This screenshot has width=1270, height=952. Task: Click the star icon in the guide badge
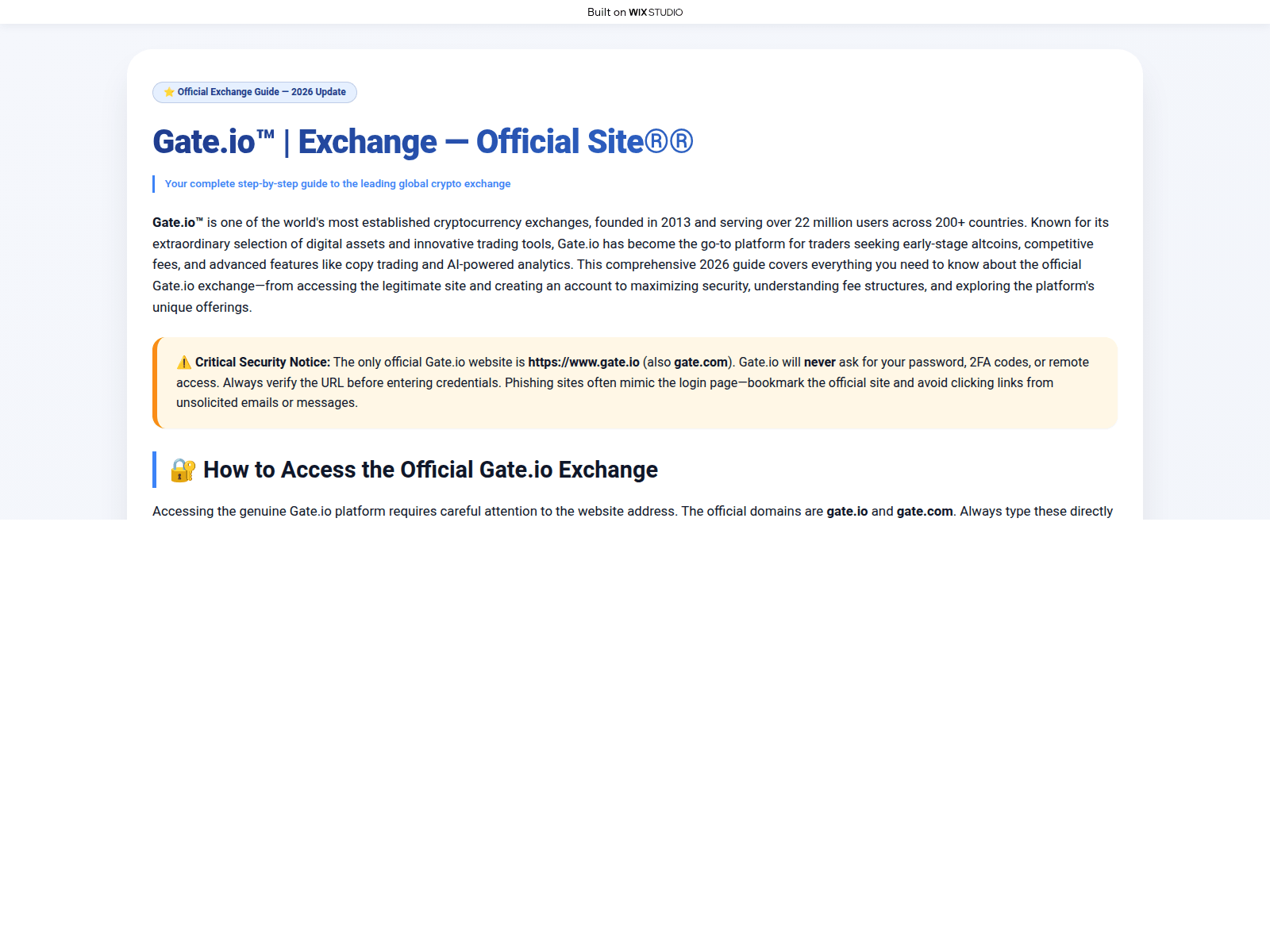pos(169,92)
